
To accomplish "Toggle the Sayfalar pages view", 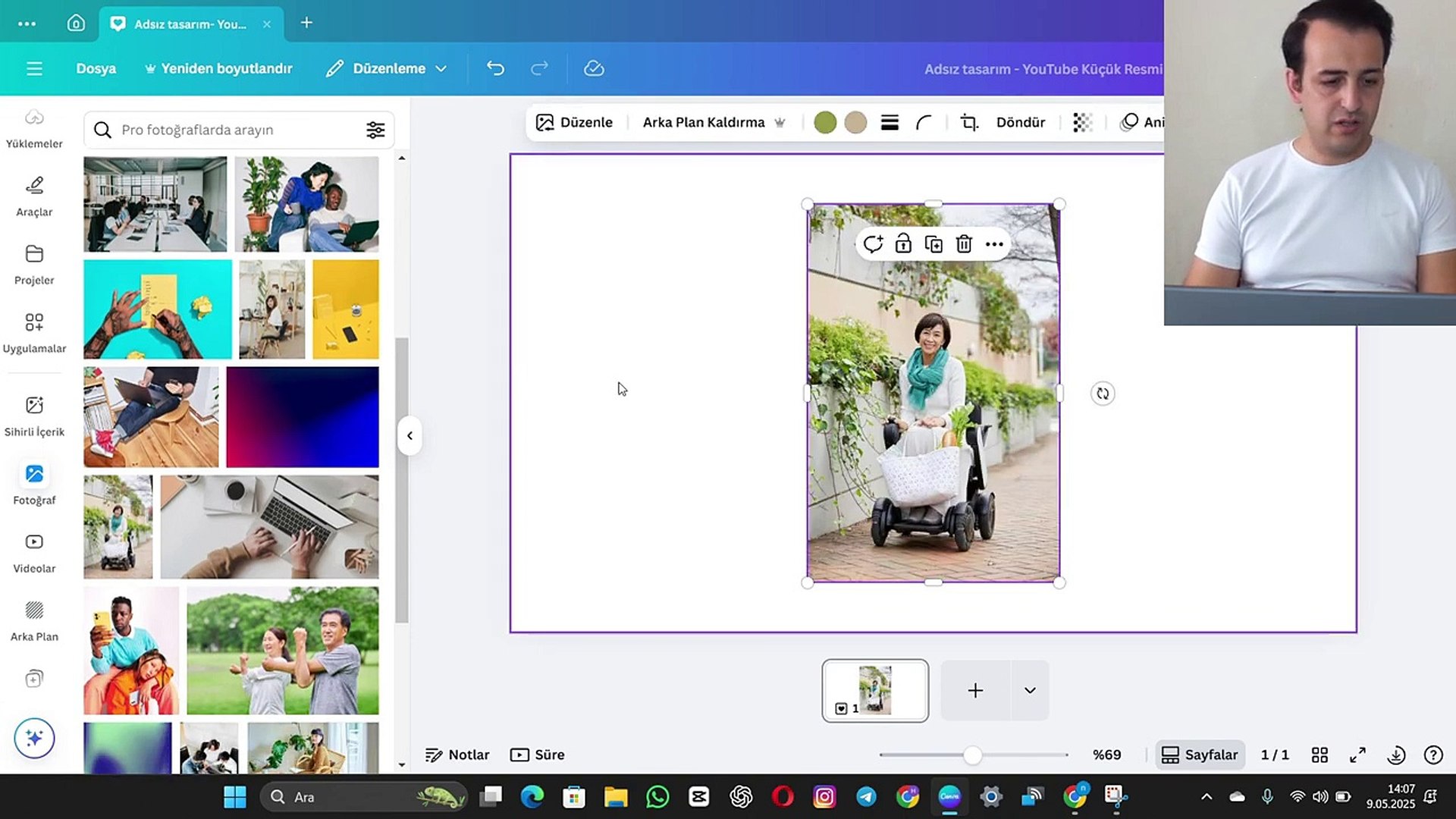I will 1200,755.
